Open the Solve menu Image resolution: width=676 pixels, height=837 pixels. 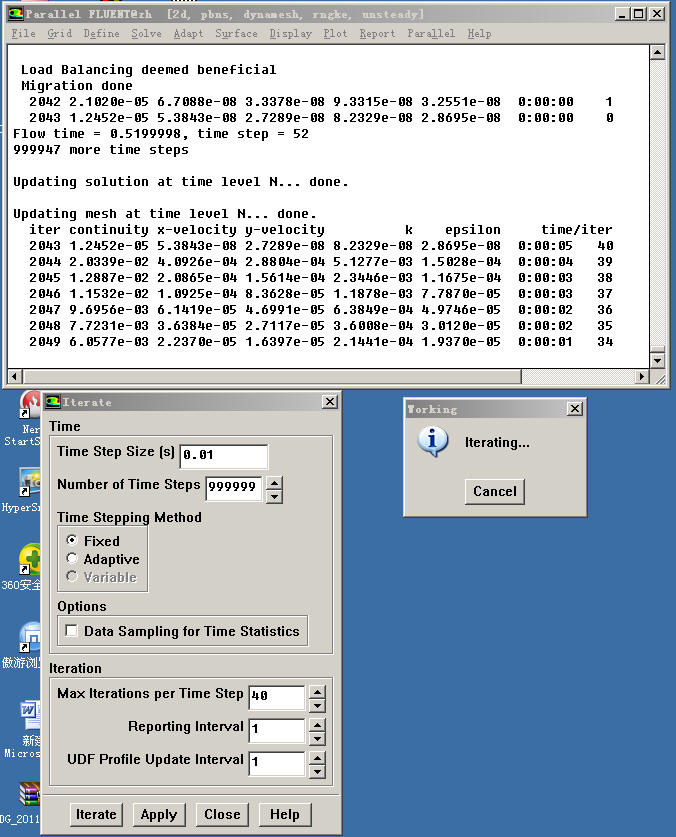point(145,33)
